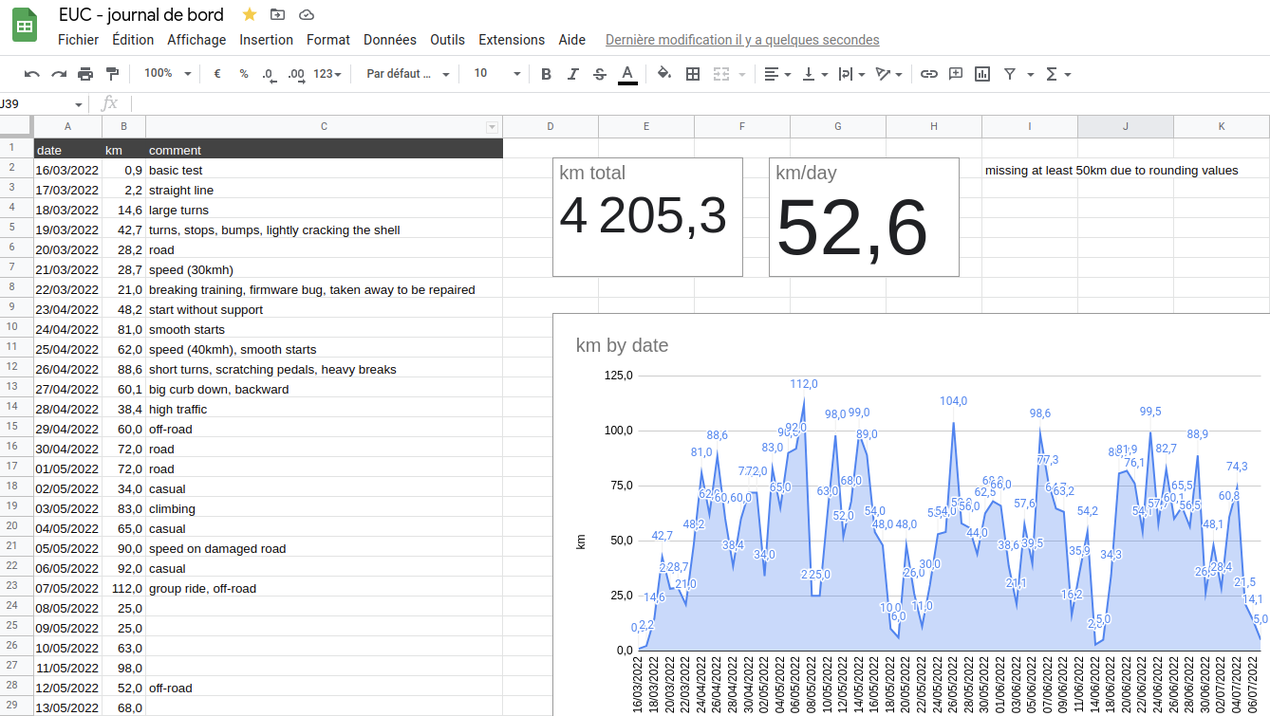Image resolution: width=1270 pixels, height=716 pixels.
Task: Open the column C filter dropdown
Action: point(491,127)
